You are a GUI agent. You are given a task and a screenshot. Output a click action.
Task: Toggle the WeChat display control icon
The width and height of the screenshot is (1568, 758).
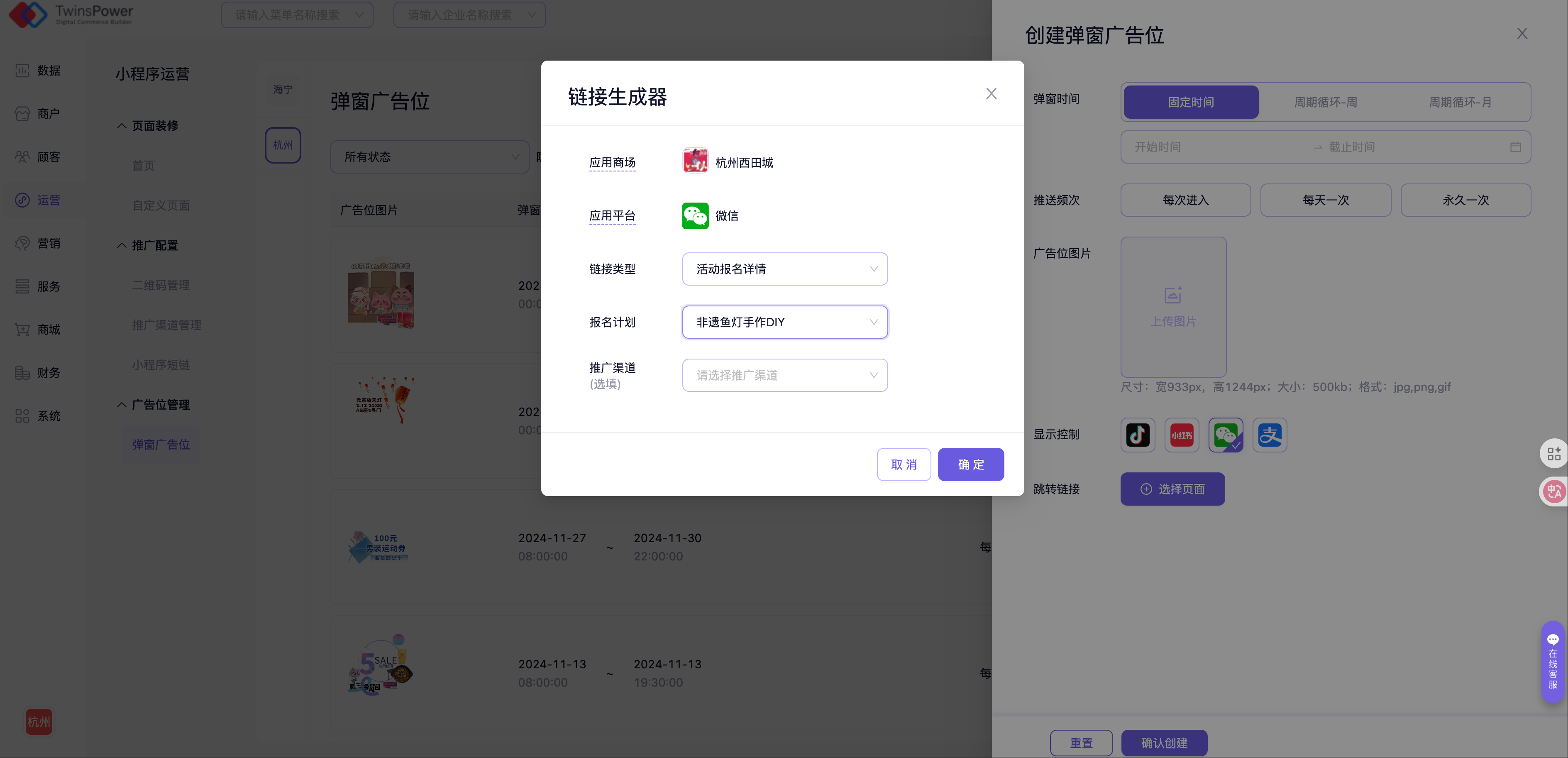coord(1225,435)
